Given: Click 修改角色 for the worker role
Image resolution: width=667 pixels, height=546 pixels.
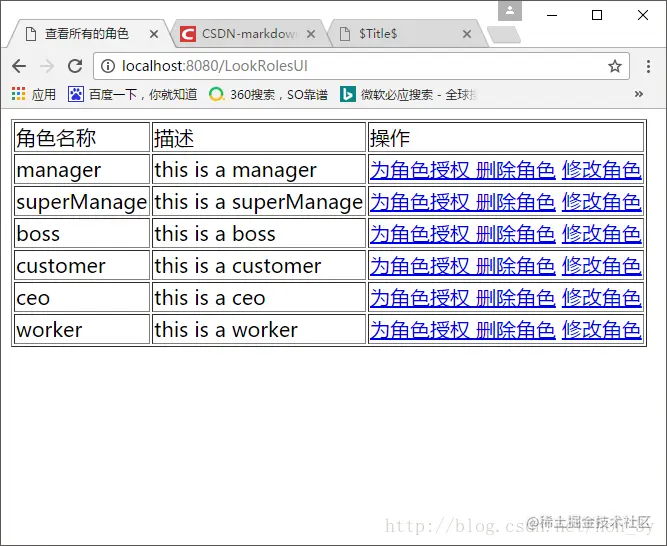Looking at the screenshot, I should point(601,330).
